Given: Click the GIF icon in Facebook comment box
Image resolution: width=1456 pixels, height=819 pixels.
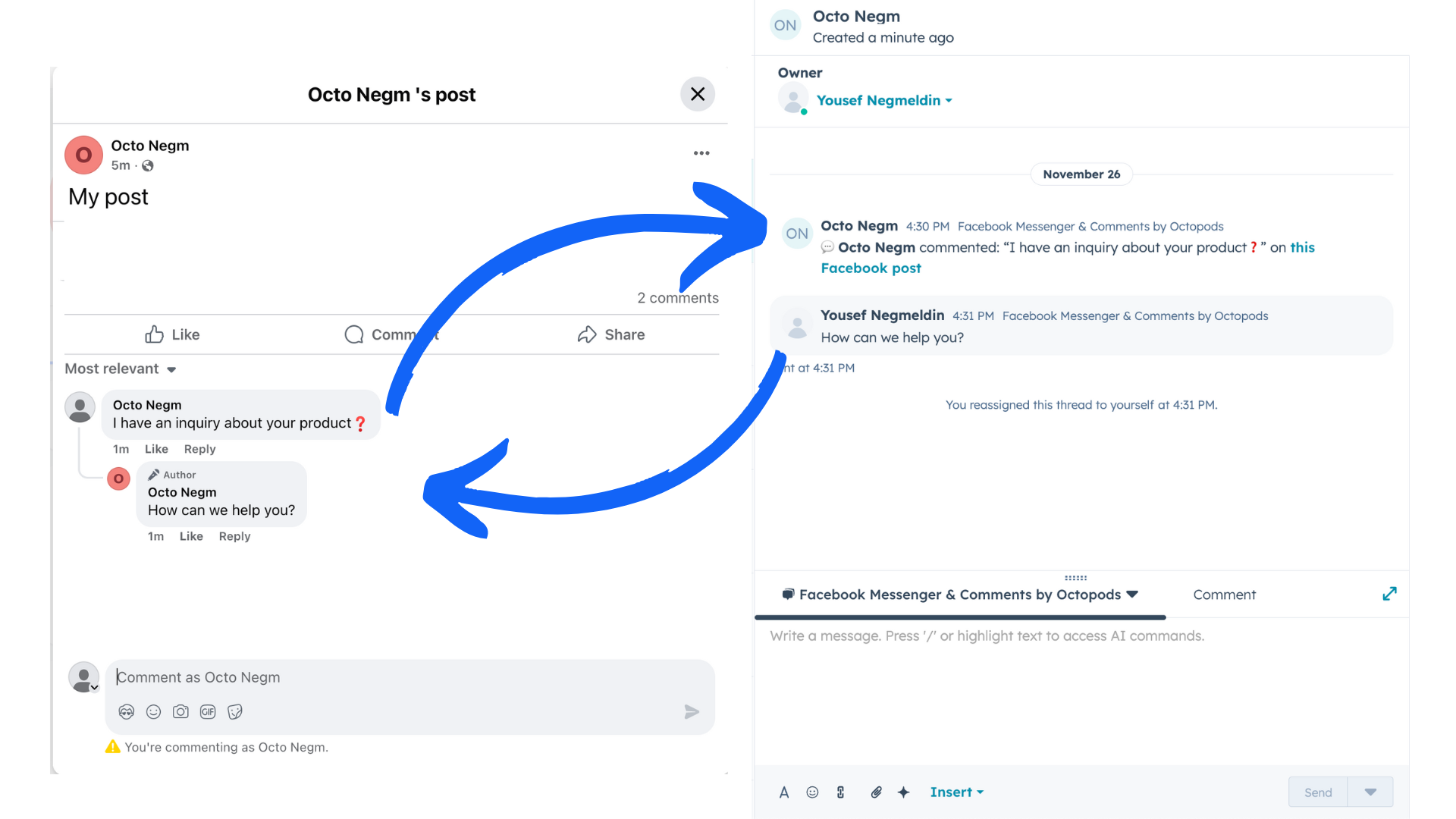Looking at the screenshot, I should 208,711.
